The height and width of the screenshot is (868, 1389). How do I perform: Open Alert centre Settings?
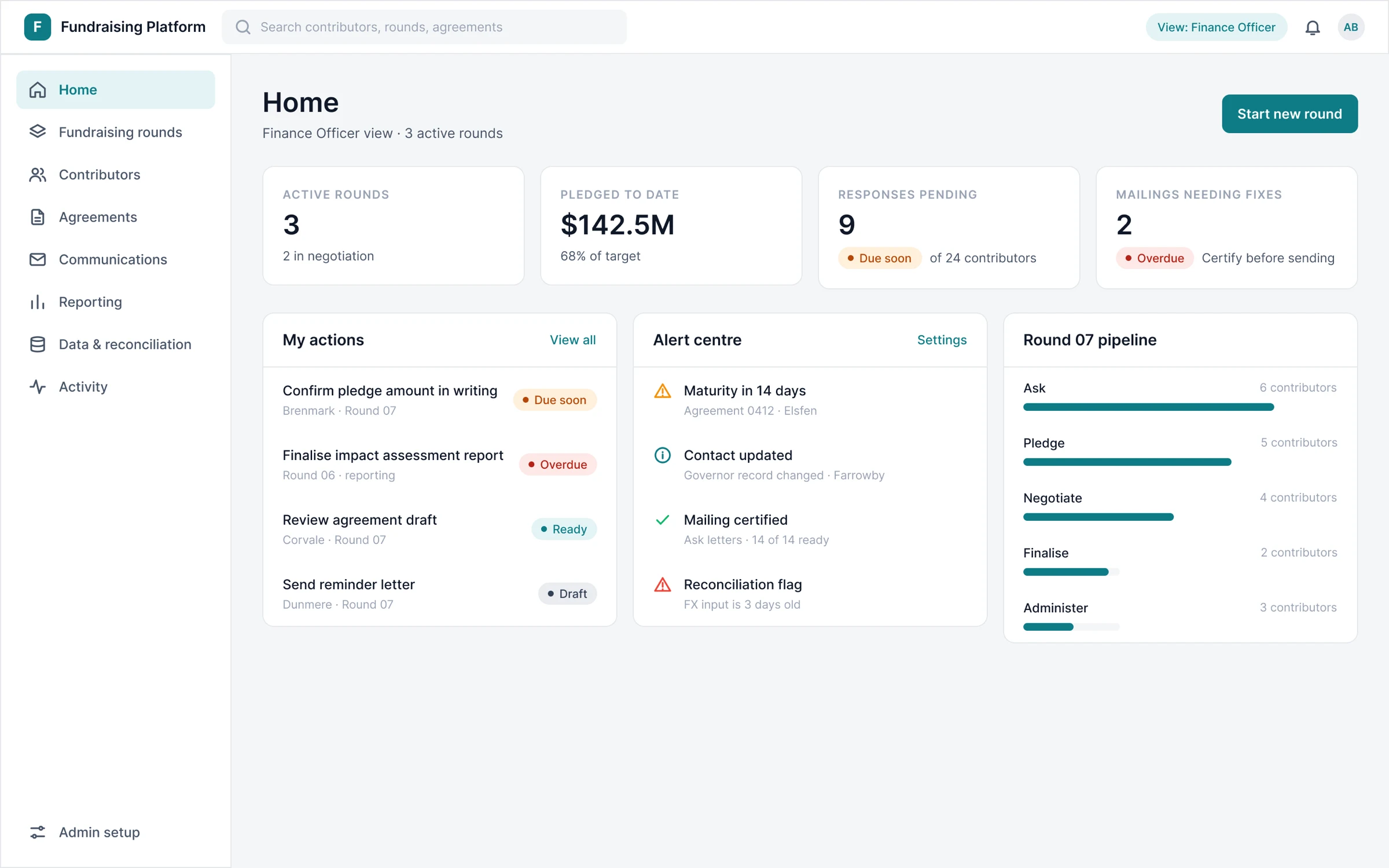942,340
